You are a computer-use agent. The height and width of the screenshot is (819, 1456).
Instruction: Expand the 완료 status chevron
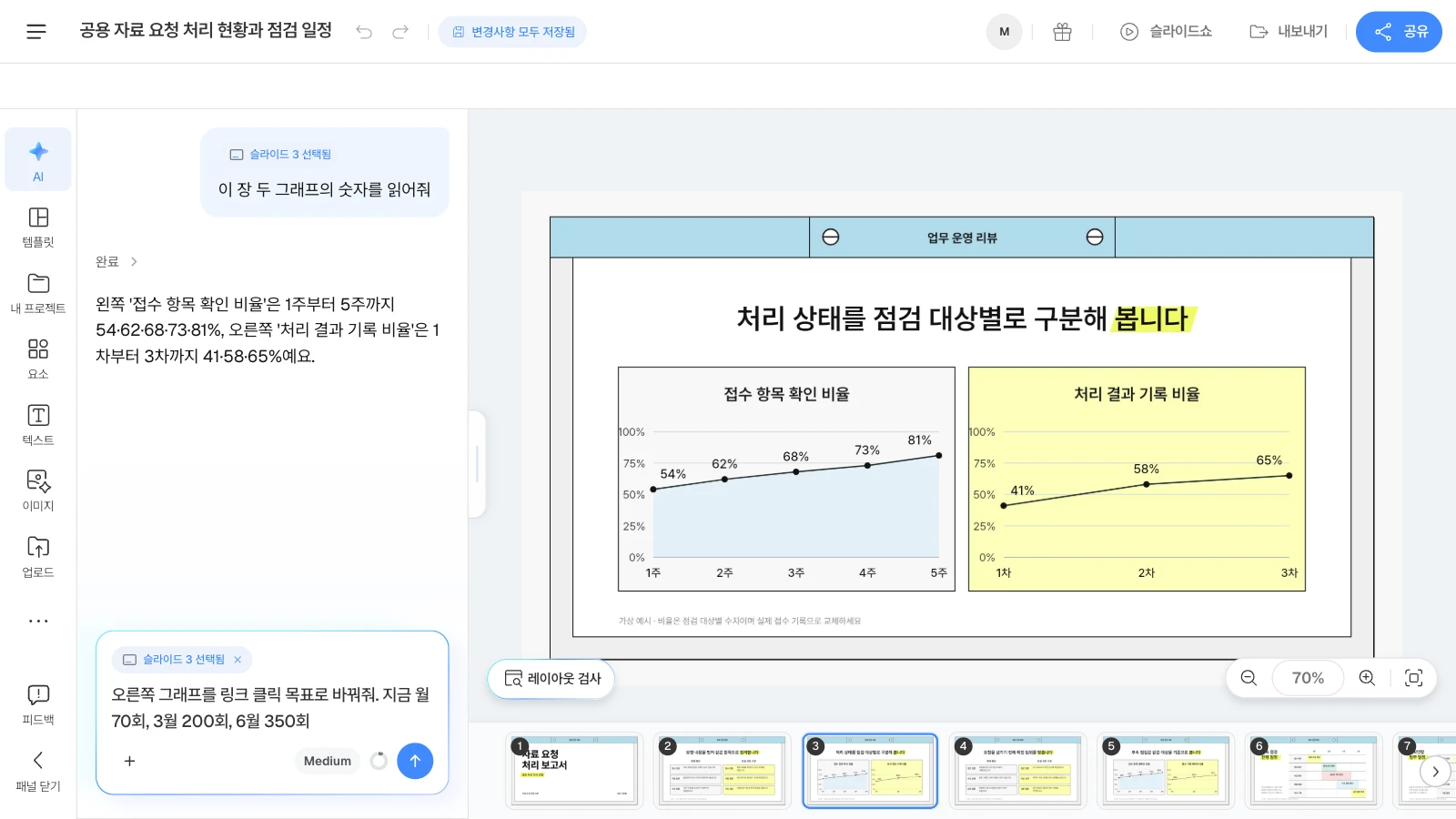(134, 261)
